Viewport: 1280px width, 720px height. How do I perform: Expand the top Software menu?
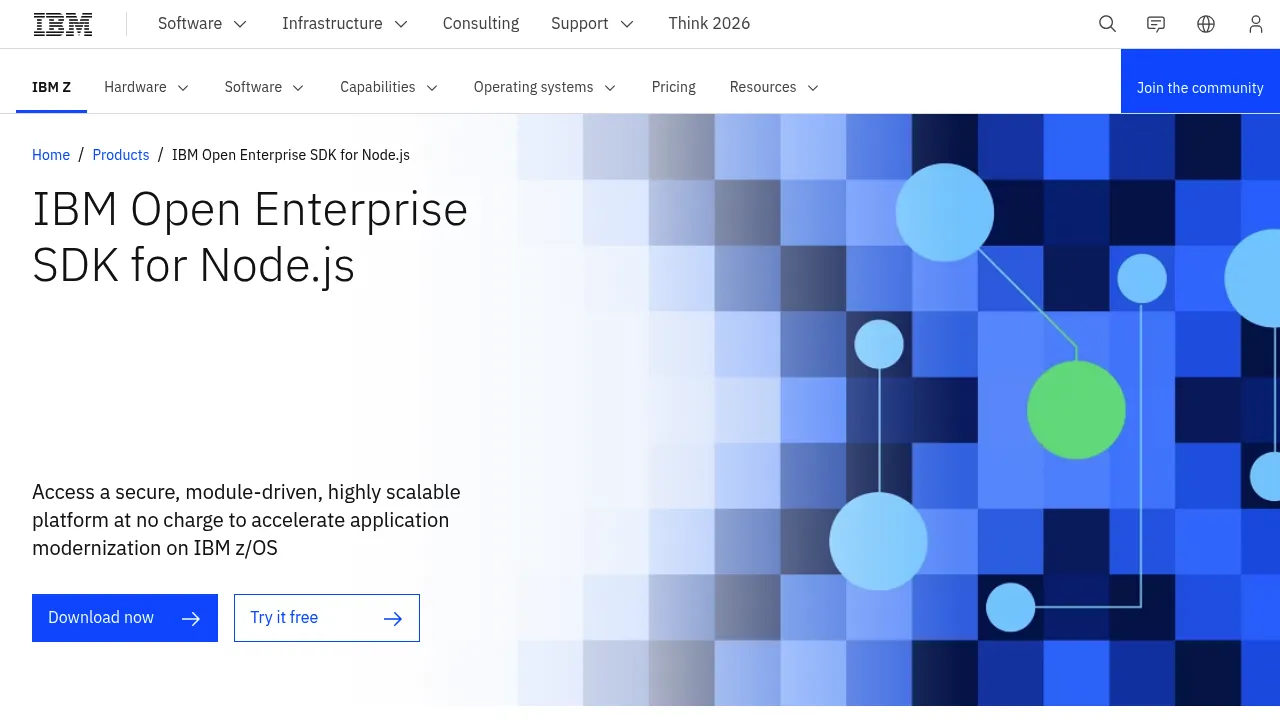click(203, 24)
